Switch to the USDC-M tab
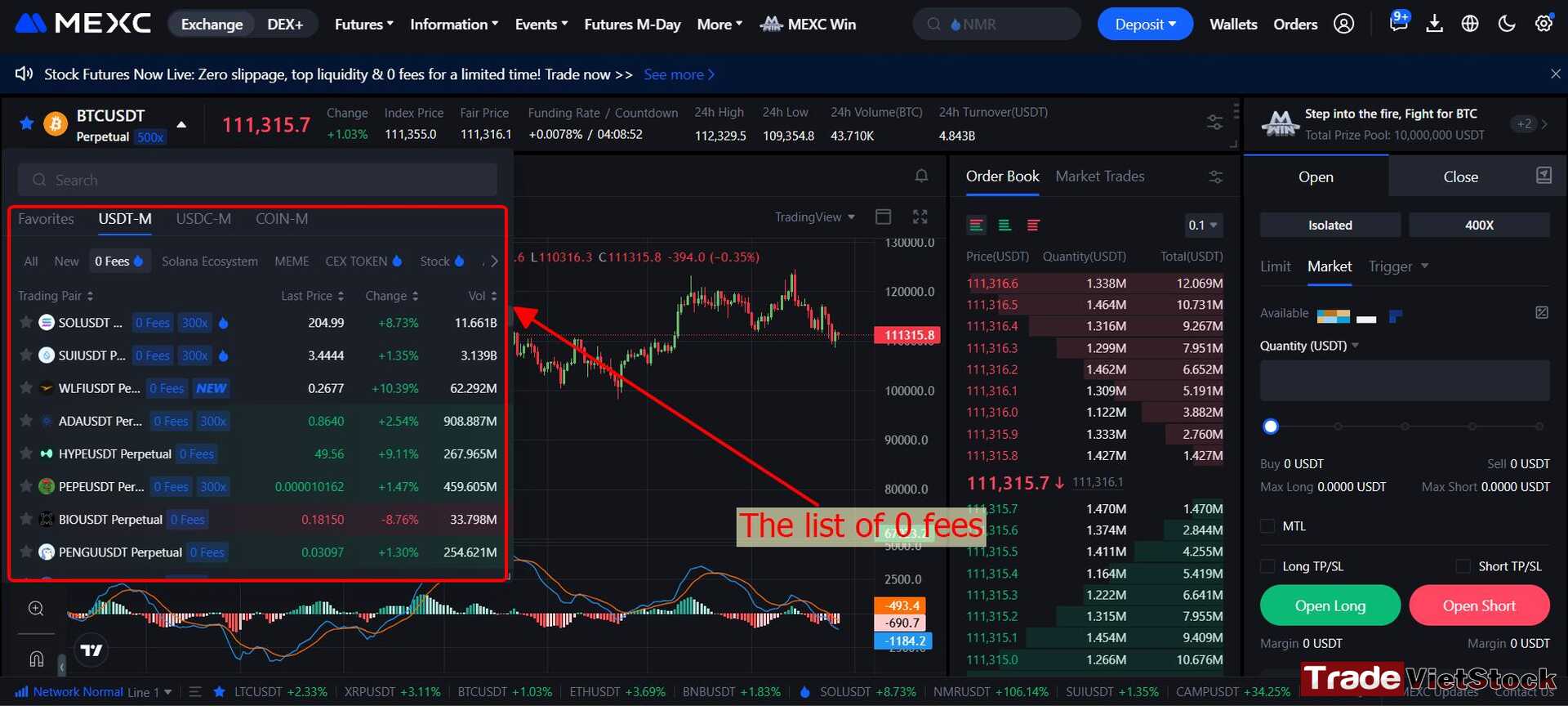 pyautogui.click(x=203, y=219)
